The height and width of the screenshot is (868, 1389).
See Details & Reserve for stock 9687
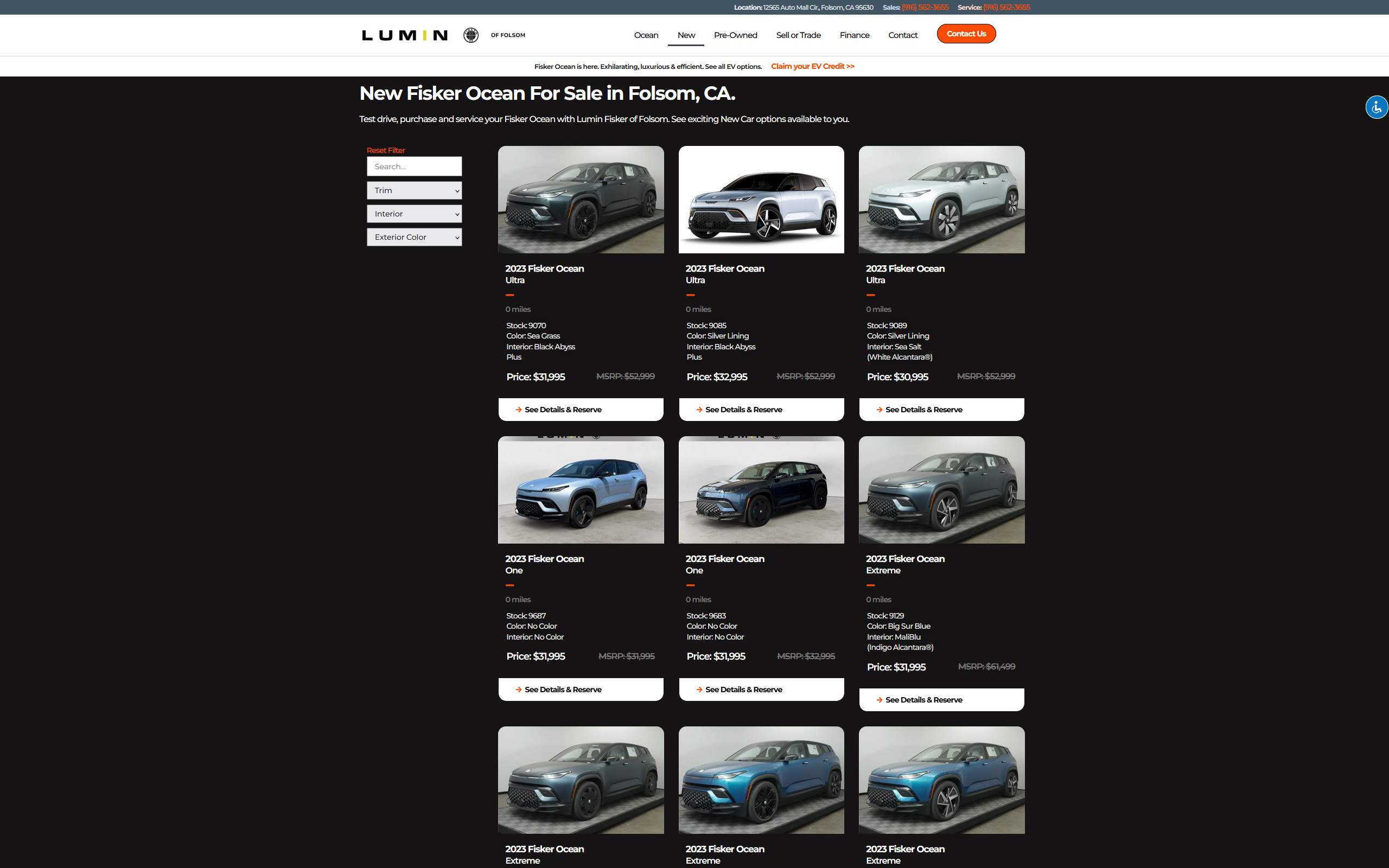point(581,690)
